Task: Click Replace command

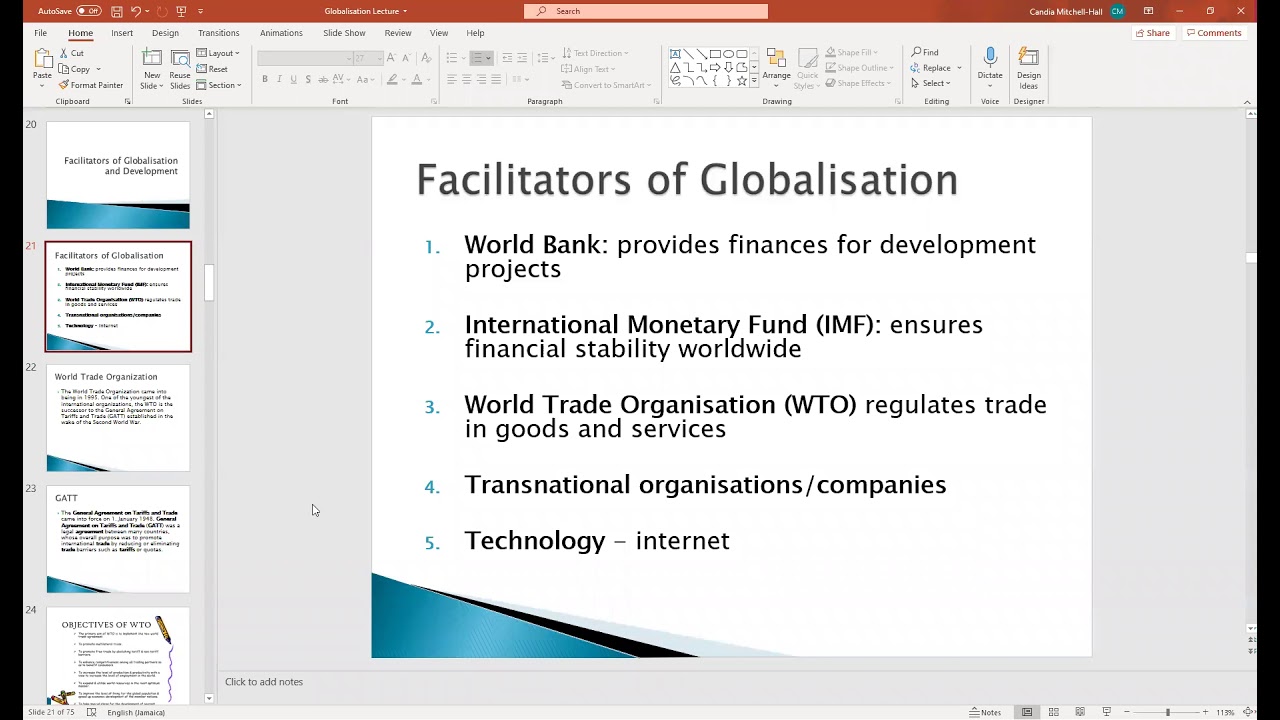Action: [x=935, y=68]
